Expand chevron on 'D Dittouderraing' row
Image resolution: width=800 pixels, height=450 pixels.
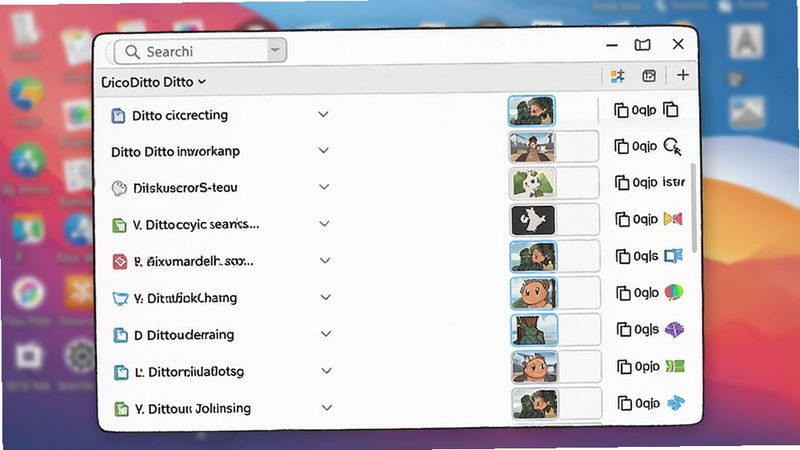326,334
